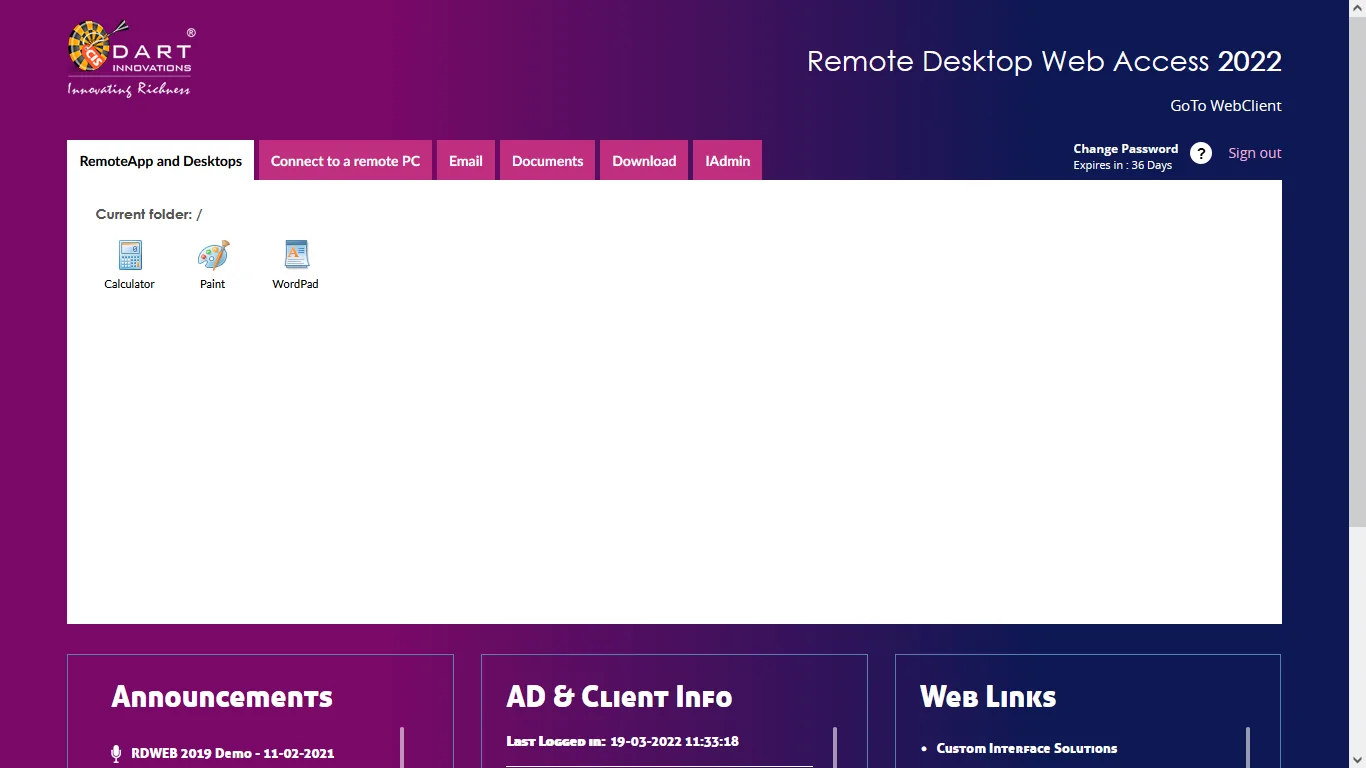Open the Paint app icon
This screenshot has width=1366, height=768.
213,255
